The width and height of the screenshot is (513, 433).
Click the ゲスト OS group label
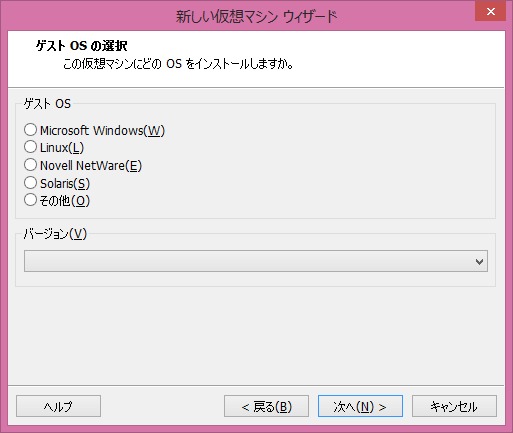click(x=47, y=104)
